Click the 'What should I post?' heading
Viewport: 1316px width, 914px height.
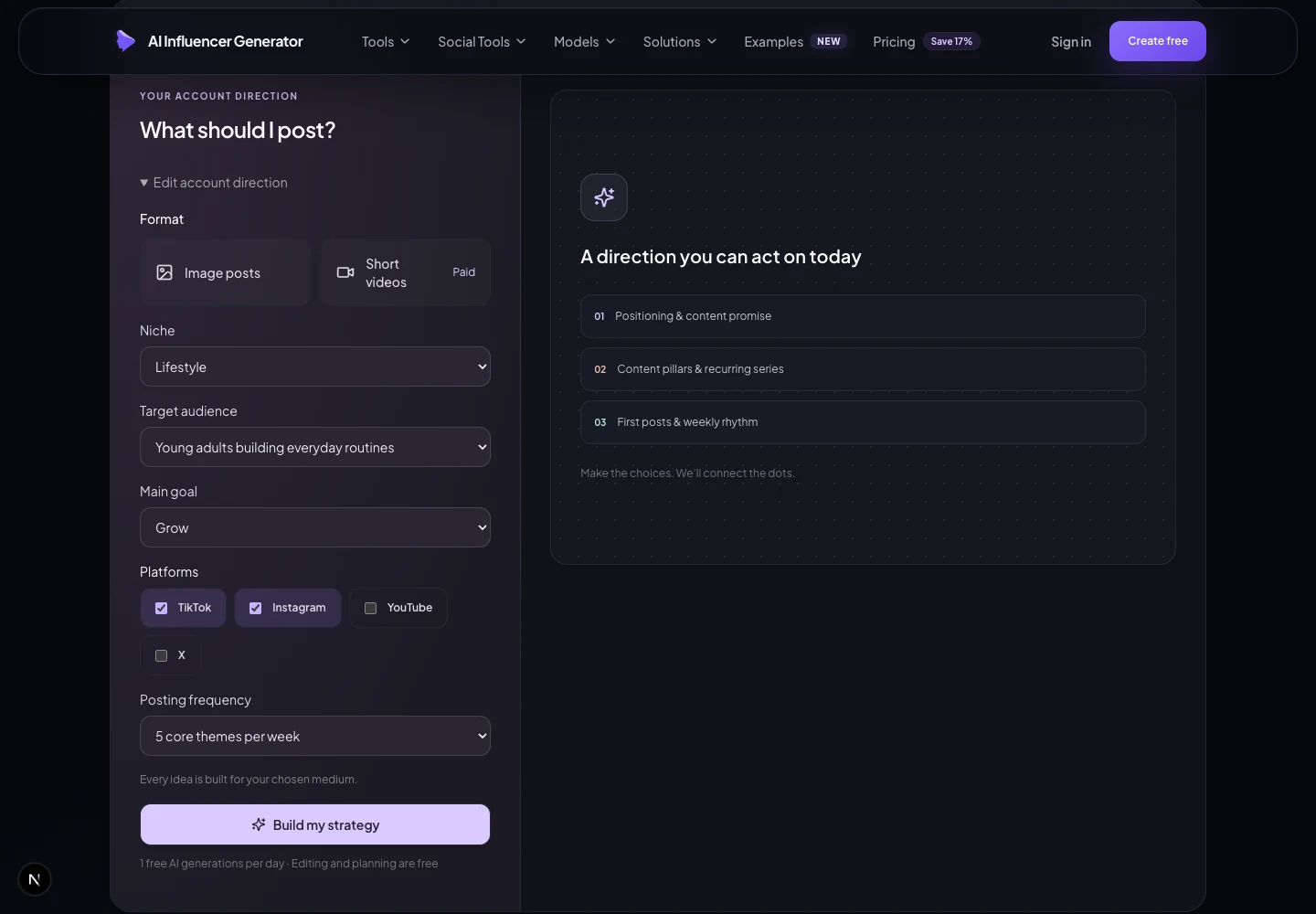pyautogui.click(x=238, y=130)
